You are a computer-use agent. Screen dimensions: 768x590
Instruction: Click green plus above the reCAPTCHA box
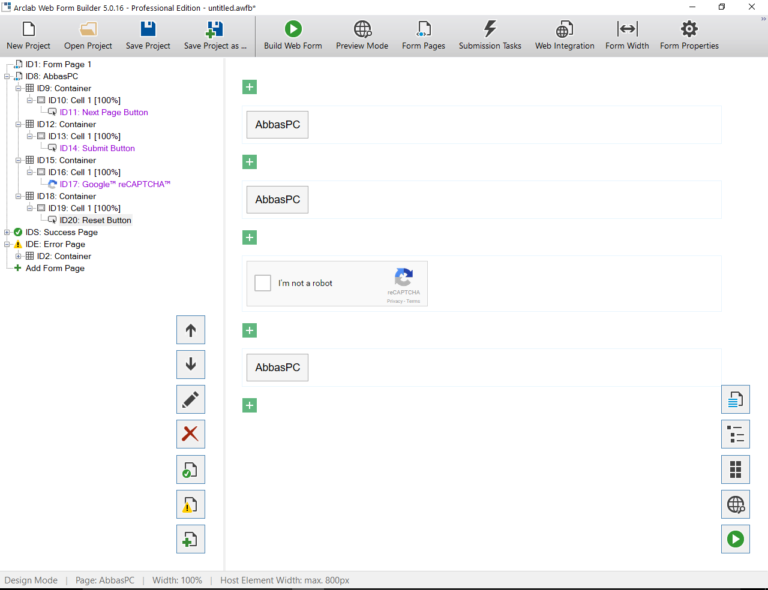click(249, 237)
